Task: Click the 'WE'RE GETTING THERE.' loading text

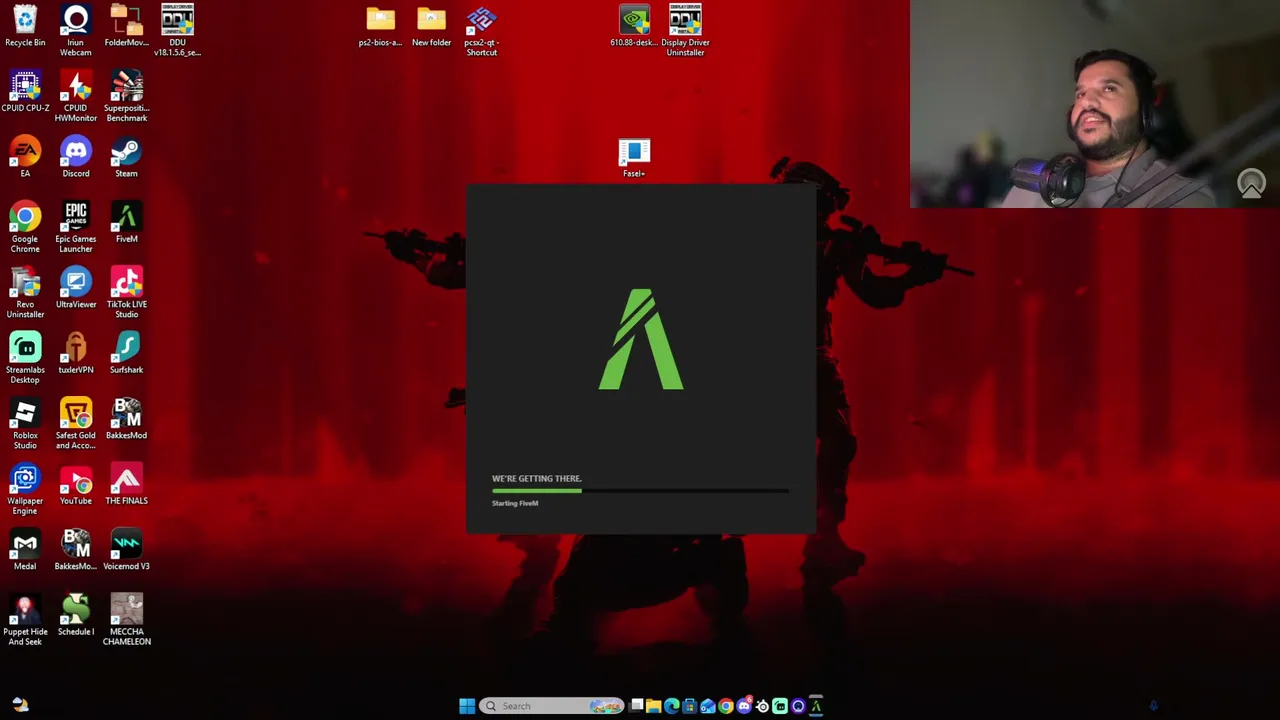Action: (x=536, y=478)
